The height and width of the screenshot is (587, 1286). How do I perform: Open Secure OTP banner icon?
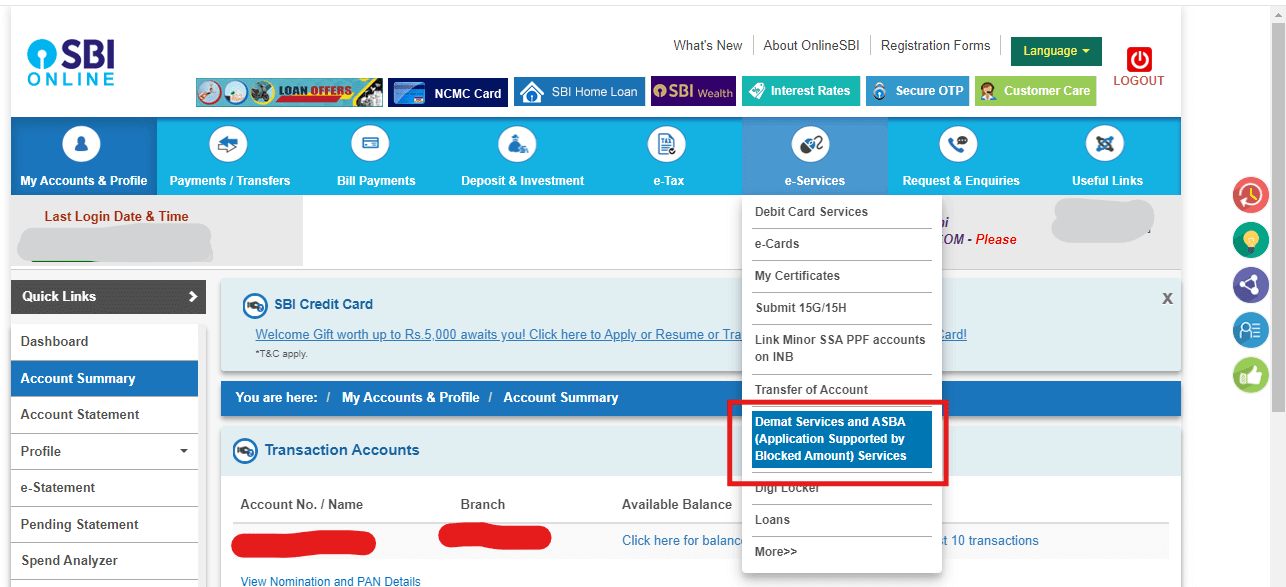click(x=880, y=90)
